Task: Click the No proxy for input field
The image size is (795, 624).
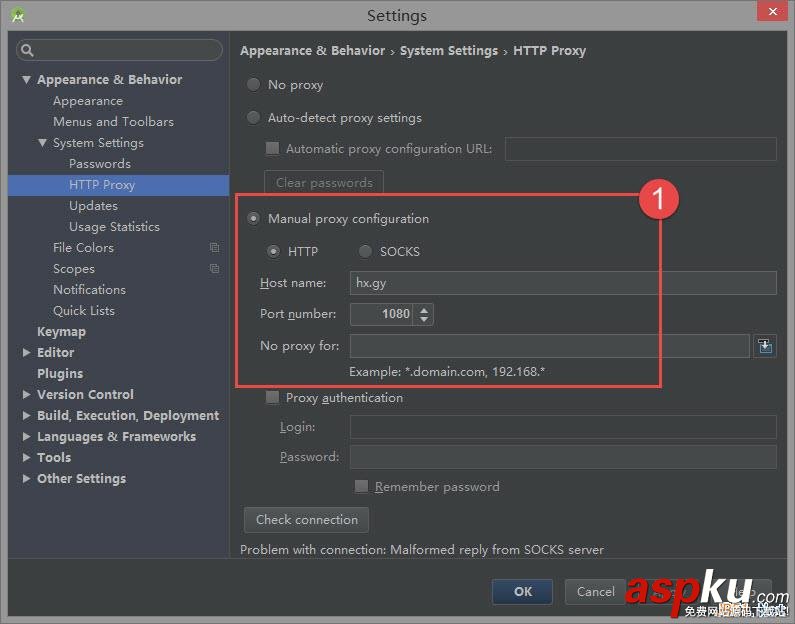Action: [x=550, y=346]
